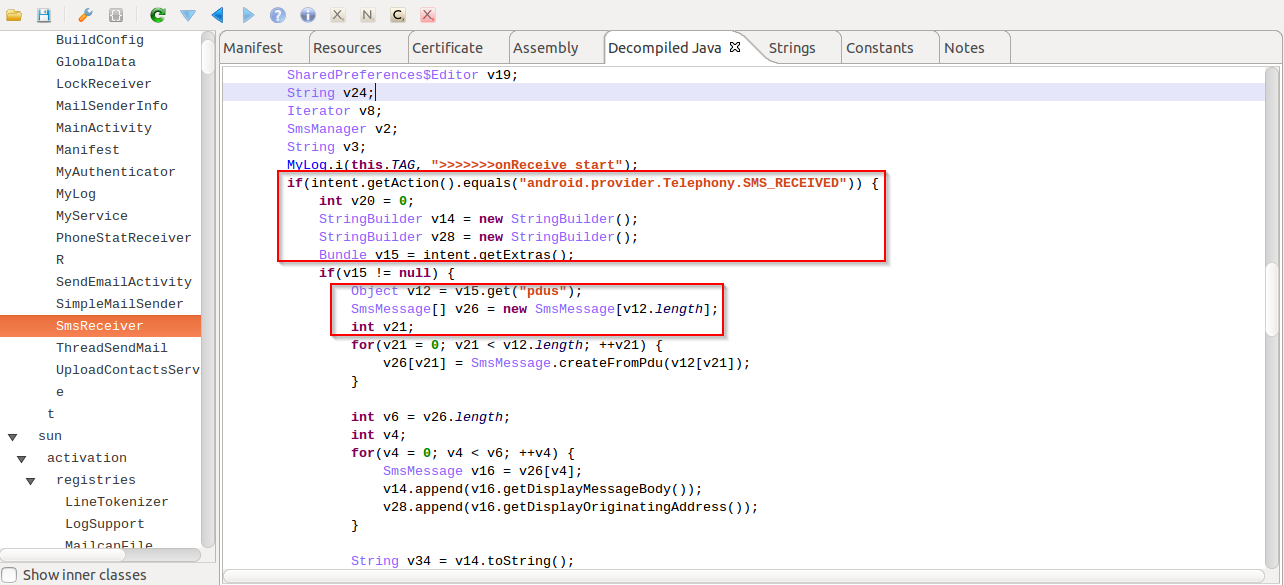This screenshot has height=585, width=1284.
Task: Click the class tree horizontal scrollbar
Action: click(100, 554)
